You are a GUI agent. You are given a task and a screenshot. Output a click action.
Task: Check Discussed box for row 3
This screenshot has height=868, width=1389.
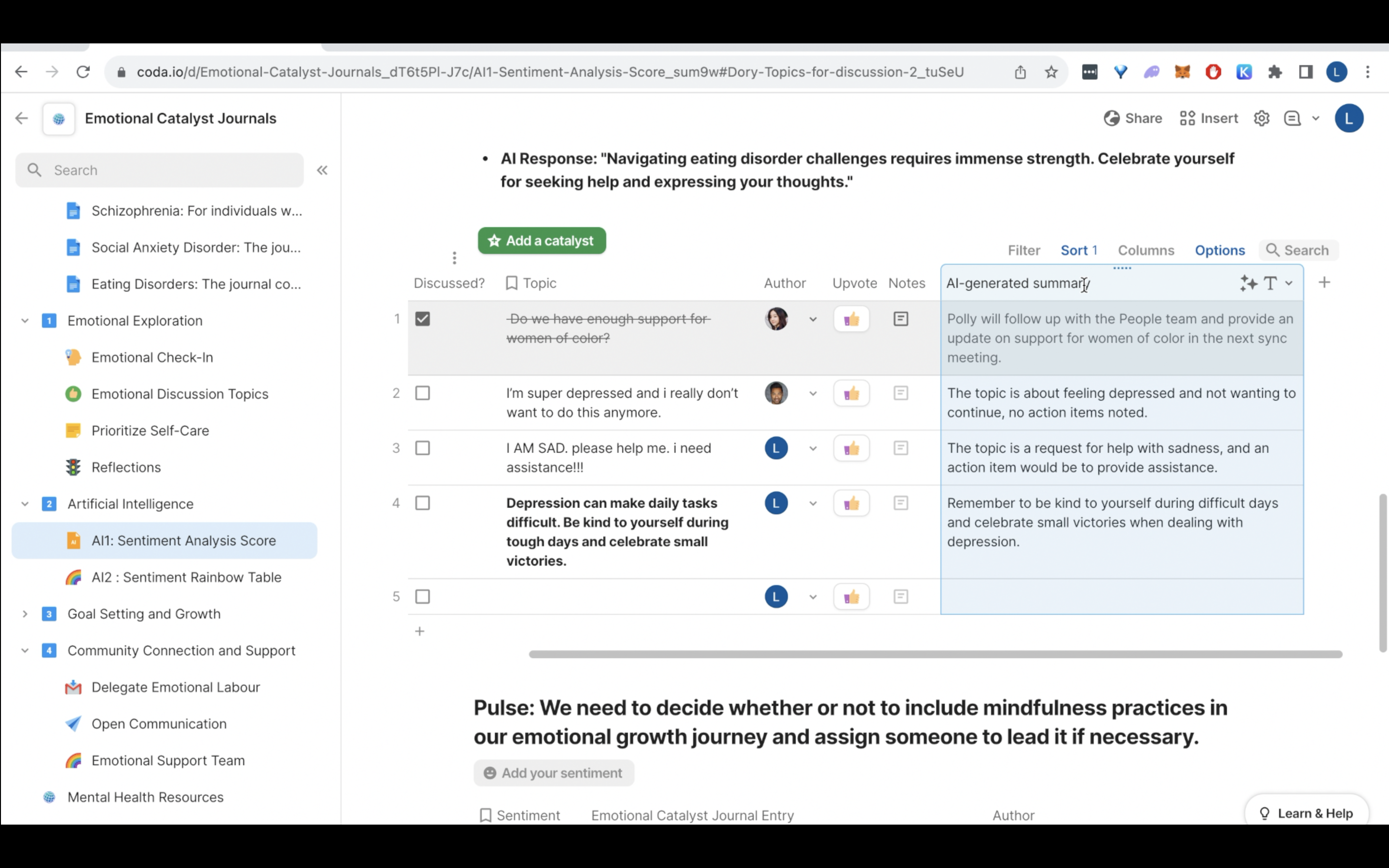click(x=422, y=448)
